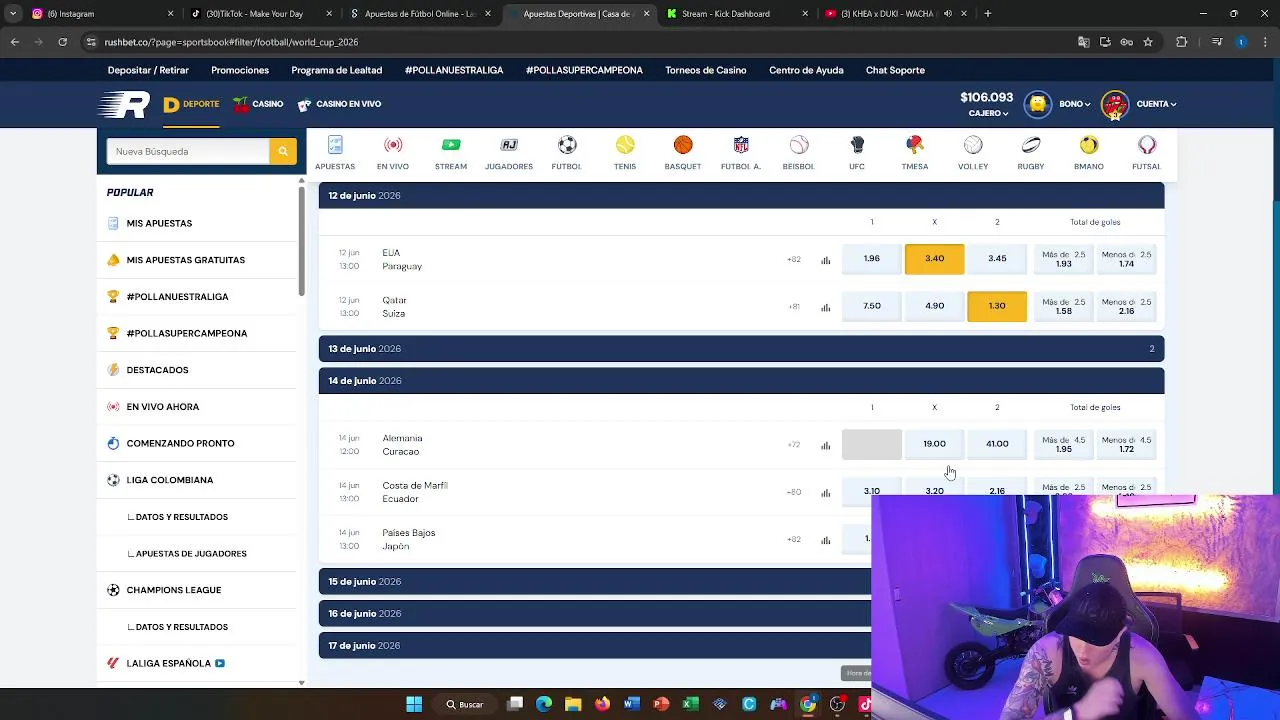Open Centro de Ayuda menu item
Screen dimensions: 1280x720
806,70
